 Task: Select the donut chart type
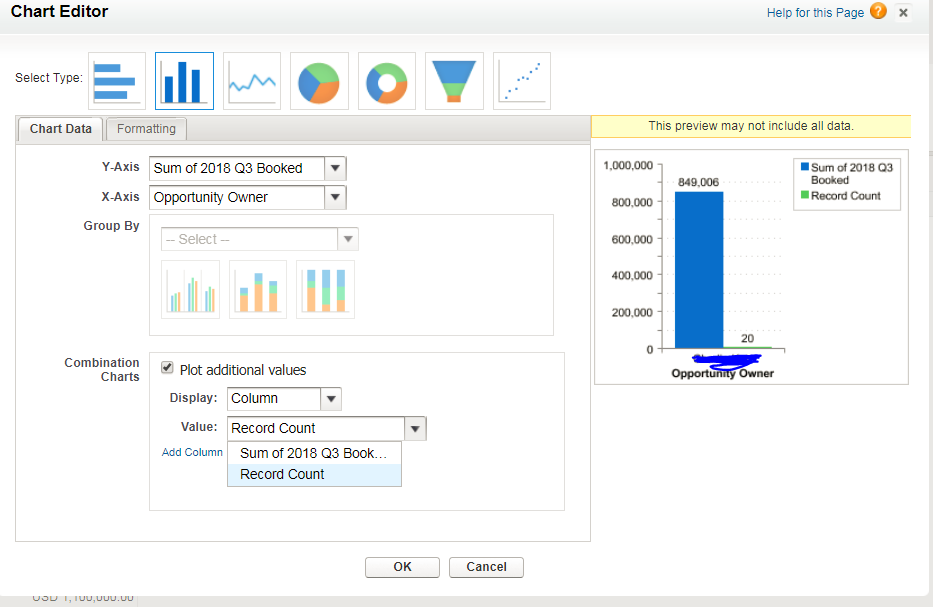pos(387,81)
